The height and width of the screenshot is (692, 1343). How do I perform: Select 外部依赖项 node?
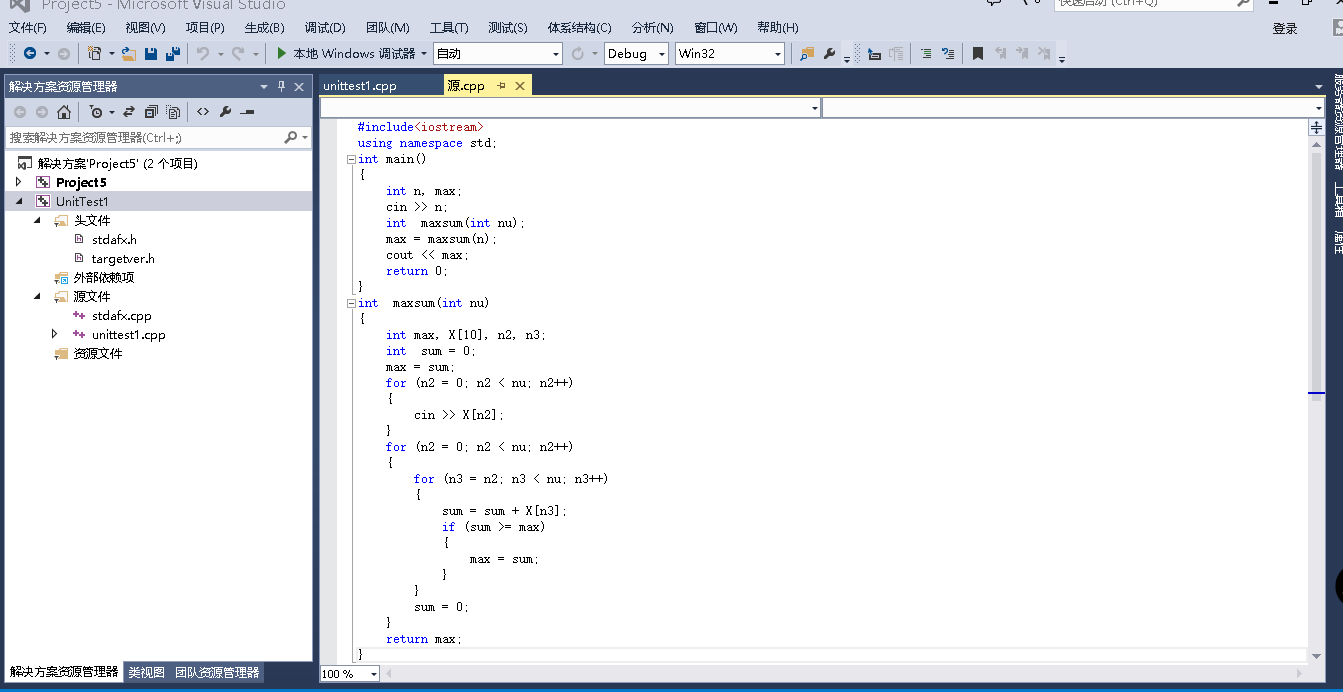click(104, 277)
